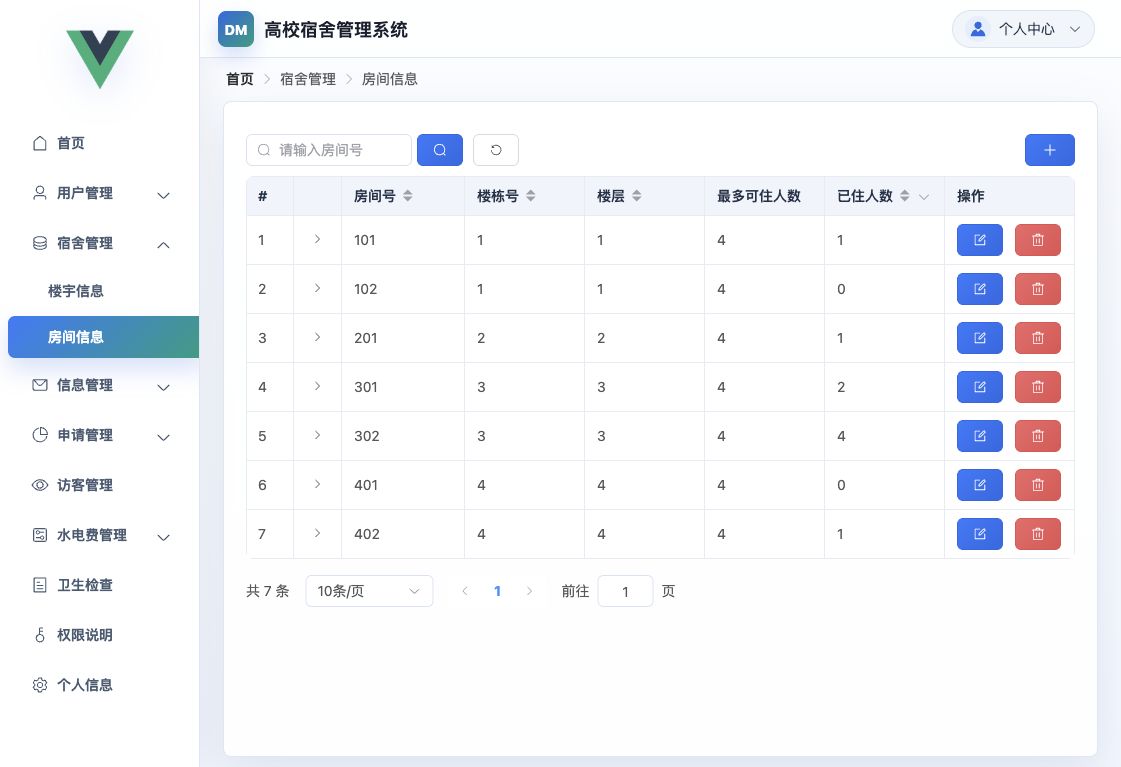Screen dimensions: 1121x767
Task: Edit room 301 row
Action: [979, 387]
